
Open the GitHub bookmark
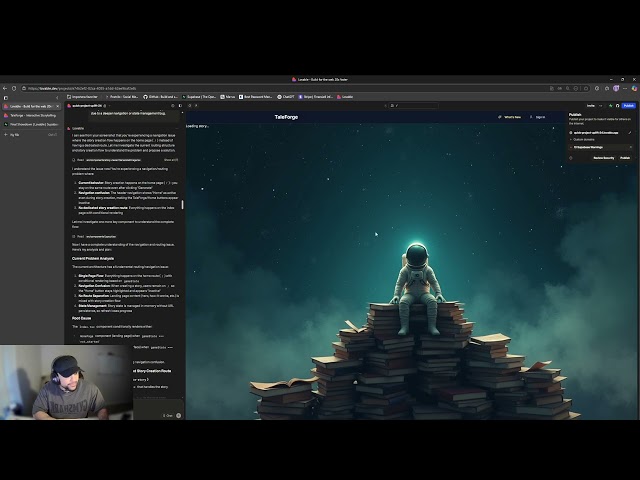tap(160, 97)
